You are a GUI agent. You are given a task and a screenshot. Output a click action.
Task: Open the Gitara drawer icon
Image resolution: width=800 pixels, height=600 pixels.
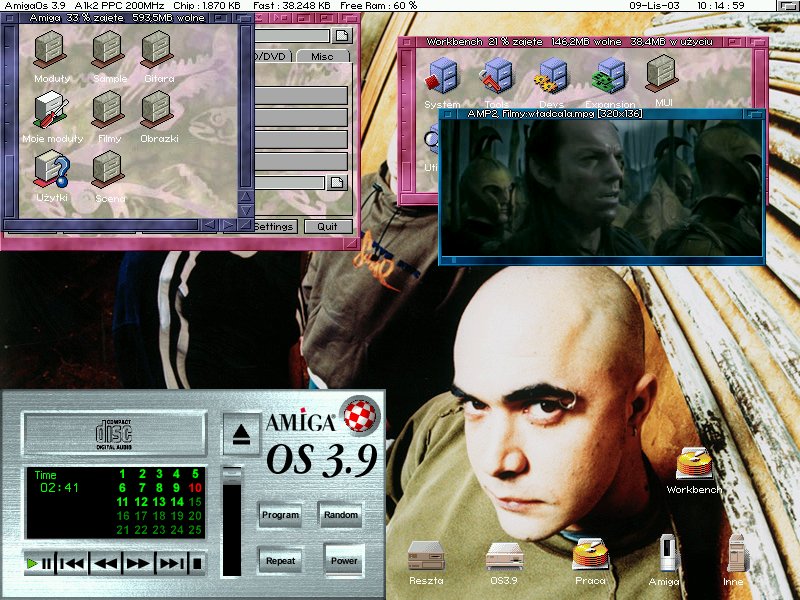[157, 50]
